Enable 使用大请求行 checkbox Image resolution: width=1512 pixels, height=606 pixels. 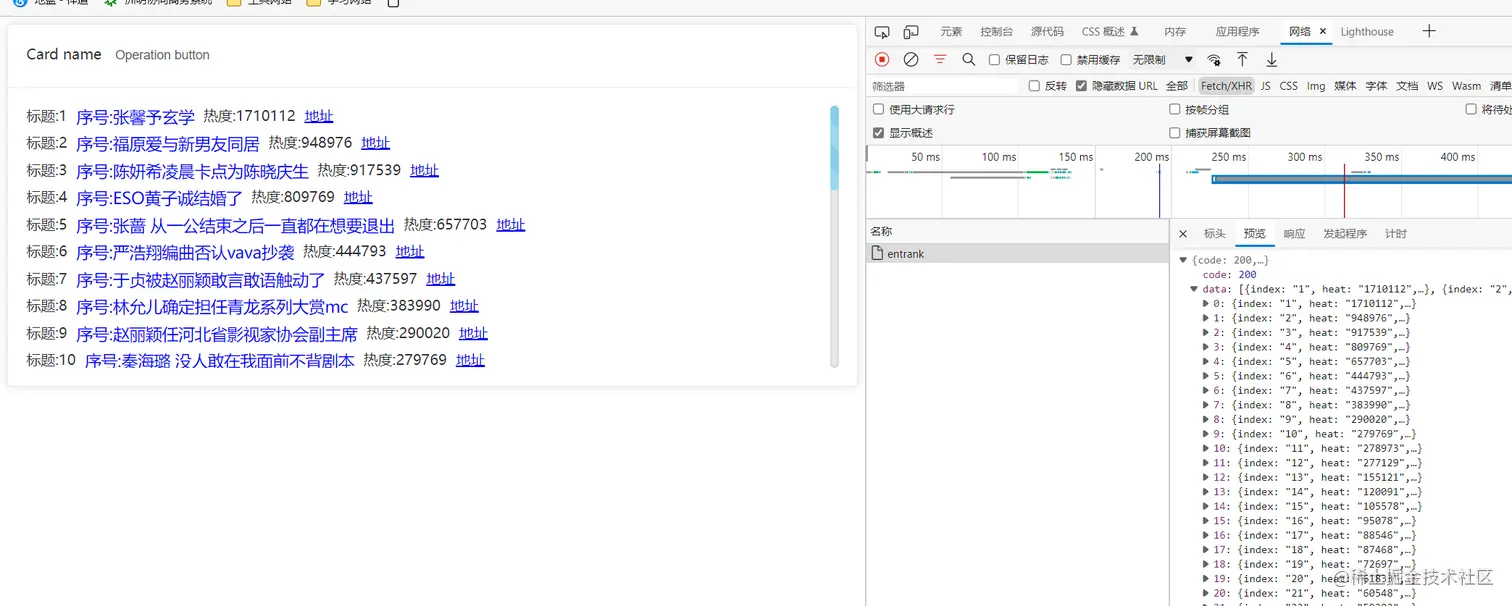878,109
